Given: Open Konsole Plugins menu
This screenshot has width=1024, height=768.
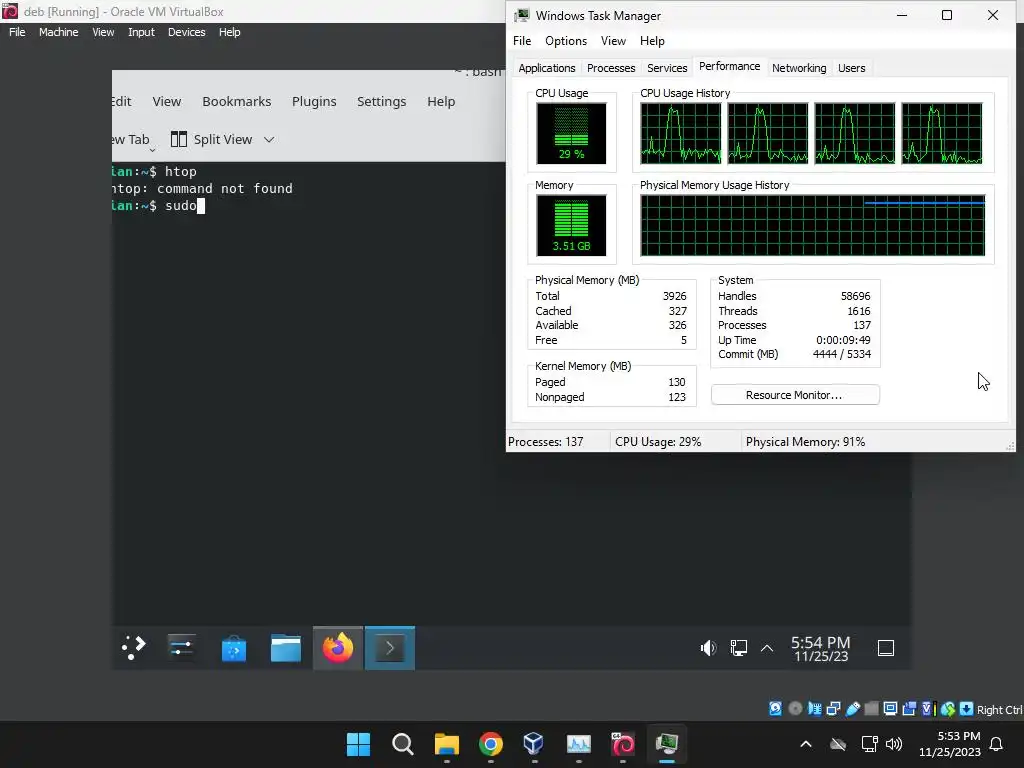Looking at the screenshot, I should 314,101.
